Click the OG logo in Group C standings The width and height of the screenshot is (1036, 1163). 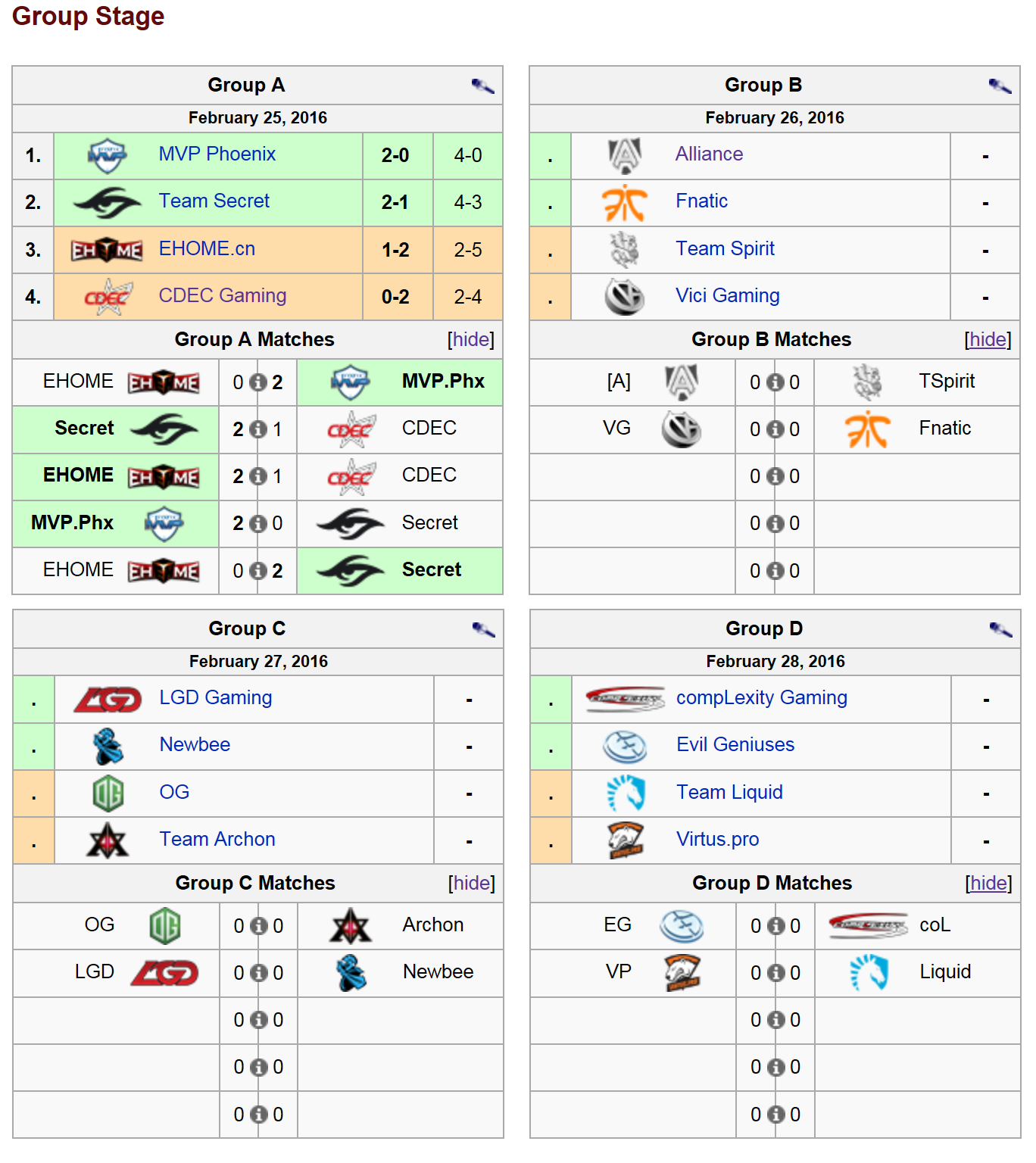(x=108, y=793)
